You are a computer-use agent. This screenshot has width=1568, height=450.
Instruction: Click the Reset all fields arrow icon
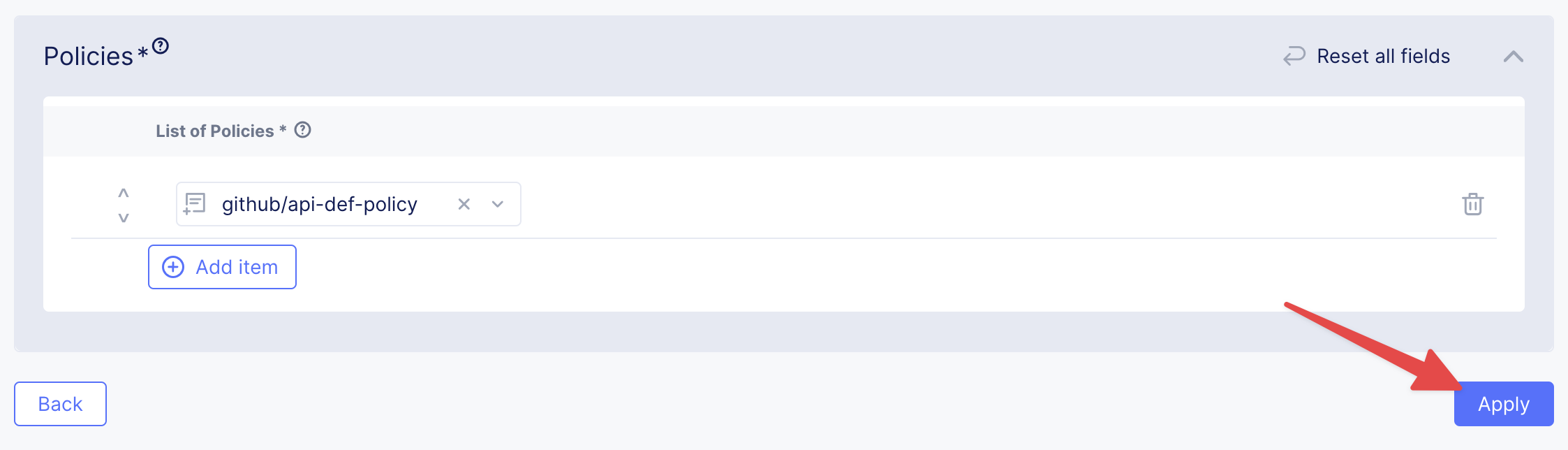point(1294,56)
